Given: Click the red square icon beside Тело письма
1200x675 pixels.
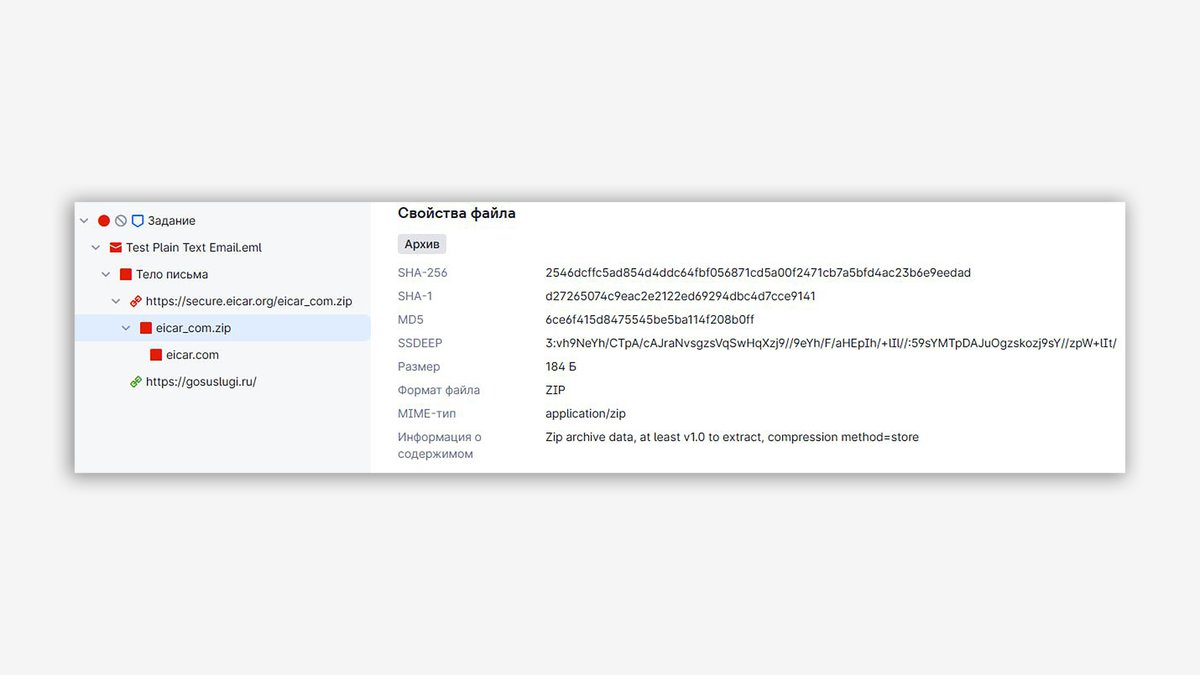Looking at the screenshot, I should 126,274.
